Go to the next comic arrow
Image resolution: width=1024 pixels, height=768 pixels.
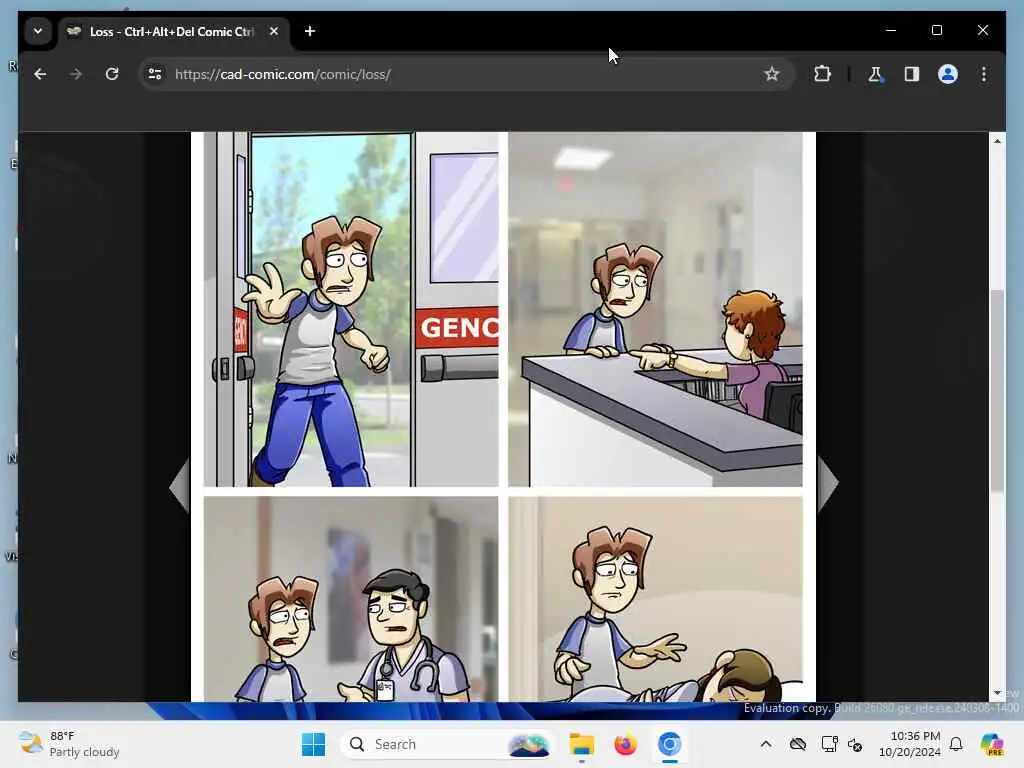coord(827,484)
